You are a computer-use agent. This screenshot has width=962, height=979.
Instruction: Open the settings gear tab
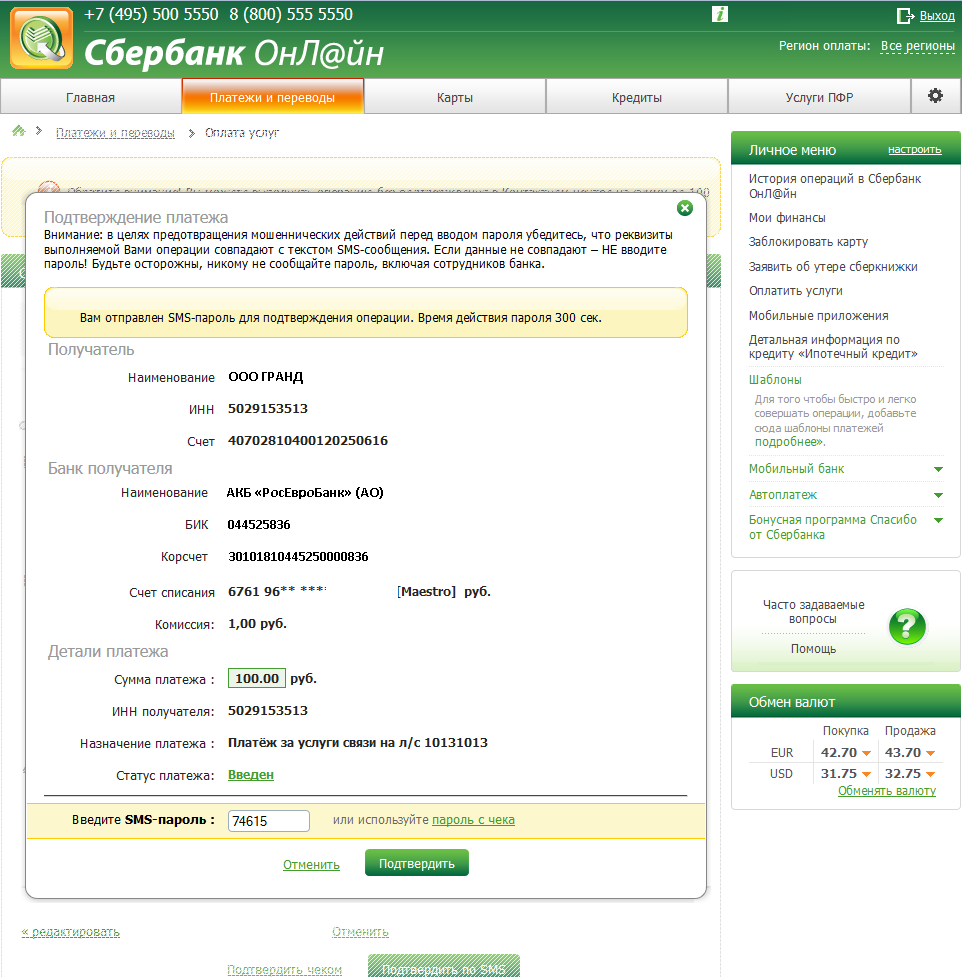935,96
